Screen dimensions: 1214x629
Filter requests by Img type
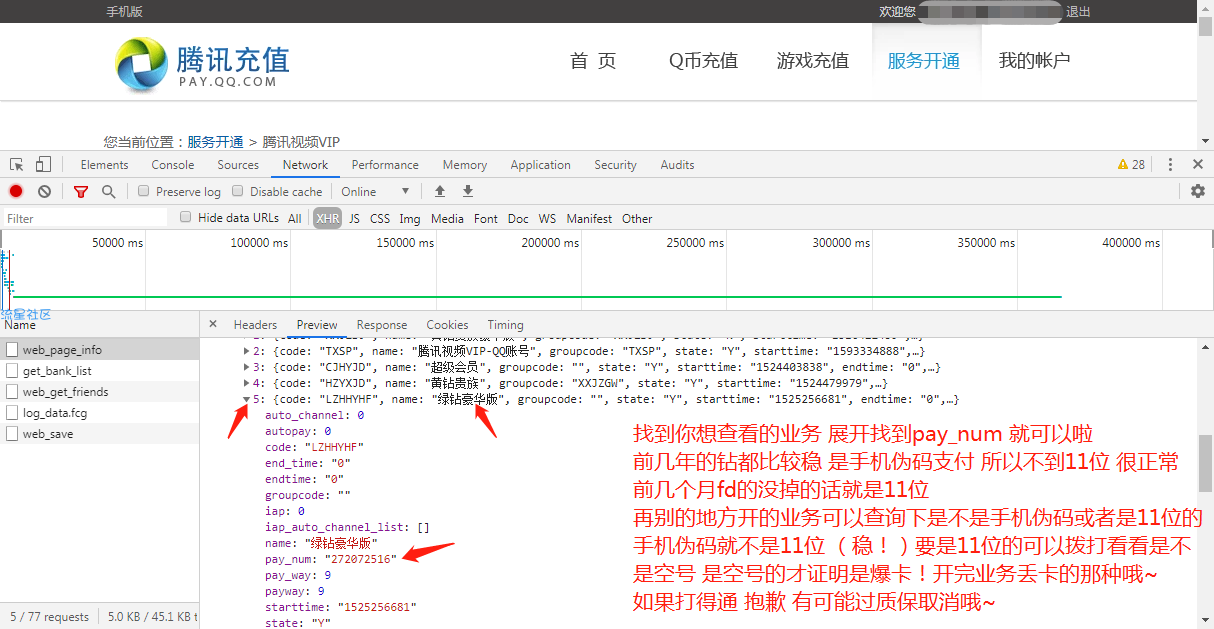pyautogui.click(x=410, y=218)
